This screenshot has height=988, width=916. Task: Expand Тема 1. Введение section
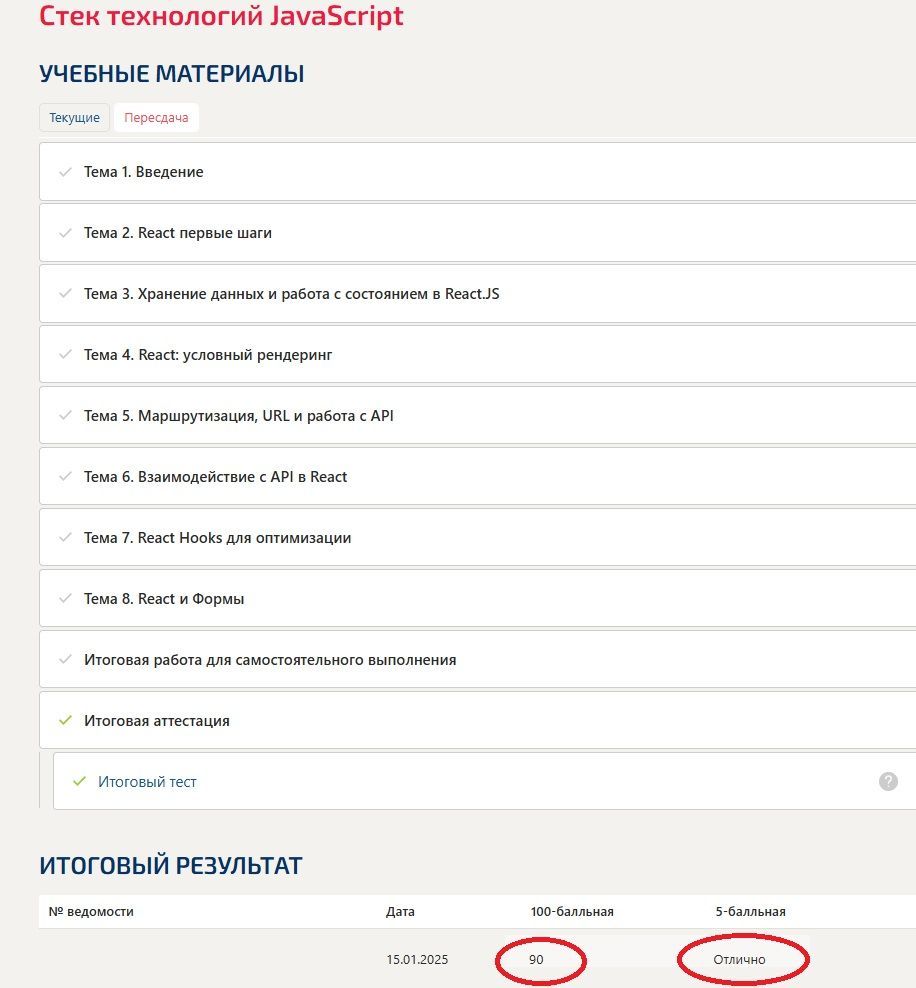click(x=478, y=172)
